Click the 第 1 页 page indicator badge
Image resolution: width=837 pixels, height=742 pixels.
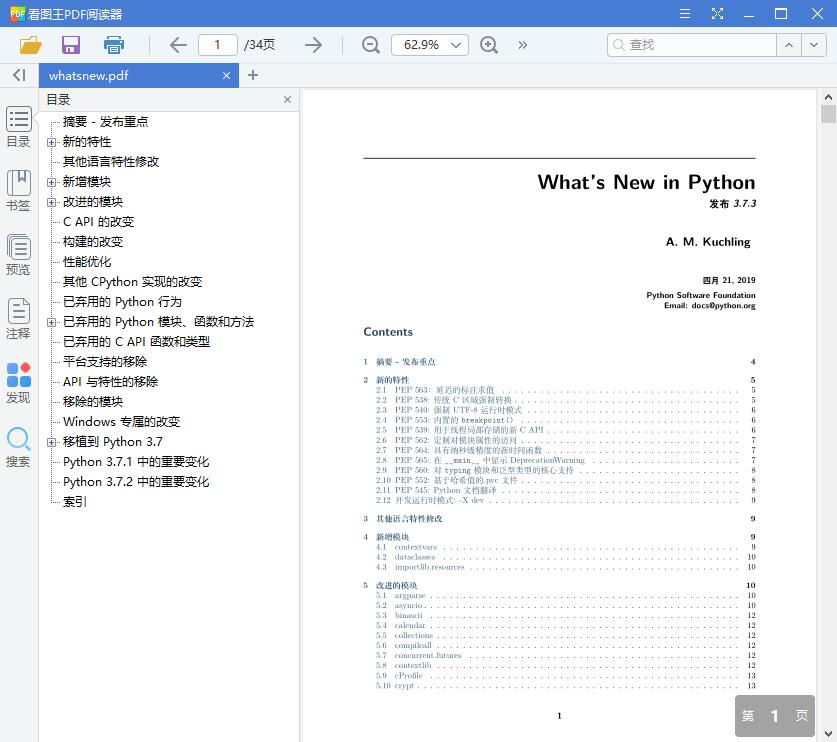(775, 716)
